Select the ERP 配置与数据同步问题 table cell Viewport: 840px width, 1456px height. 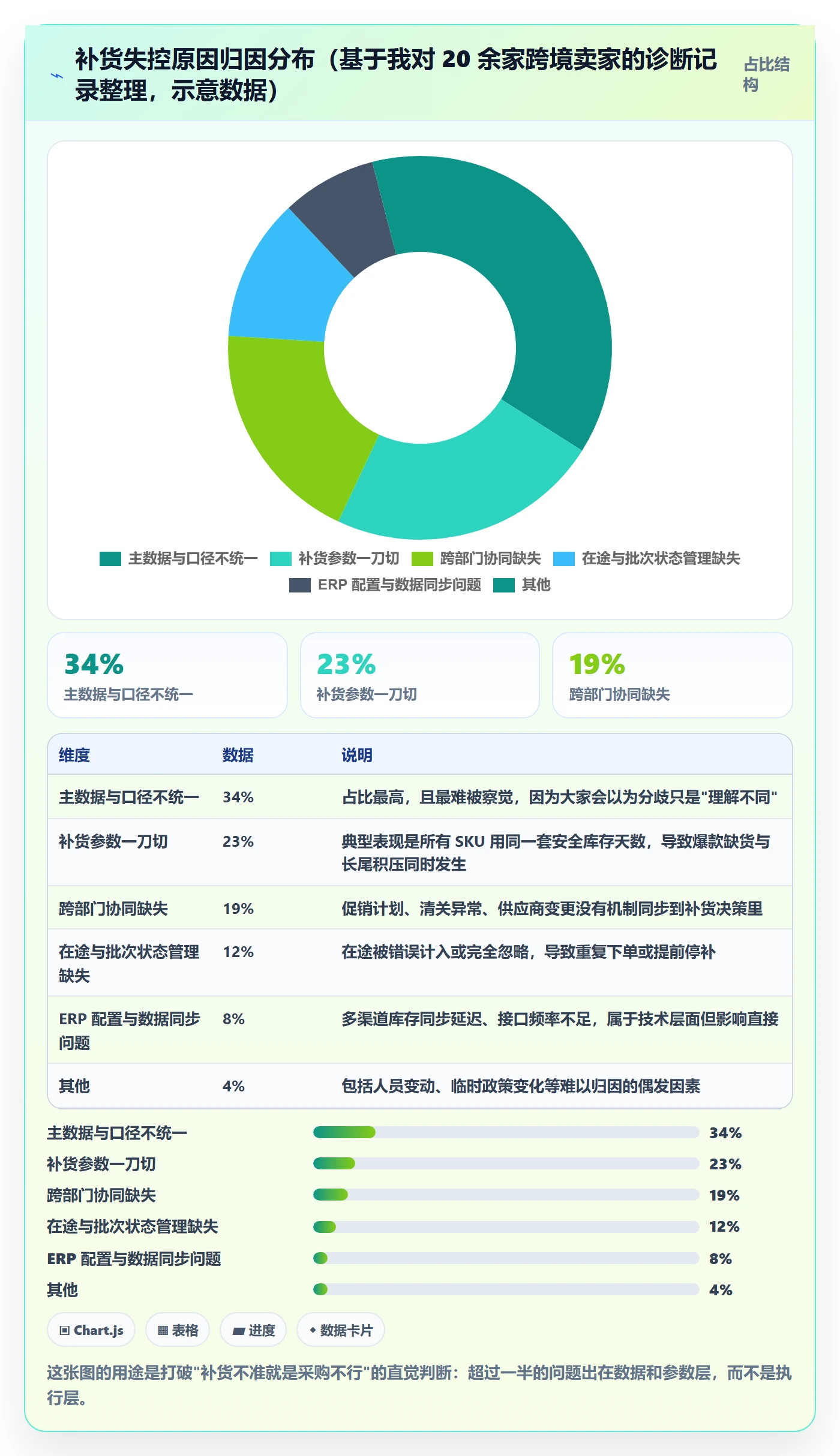[130, 1031]
